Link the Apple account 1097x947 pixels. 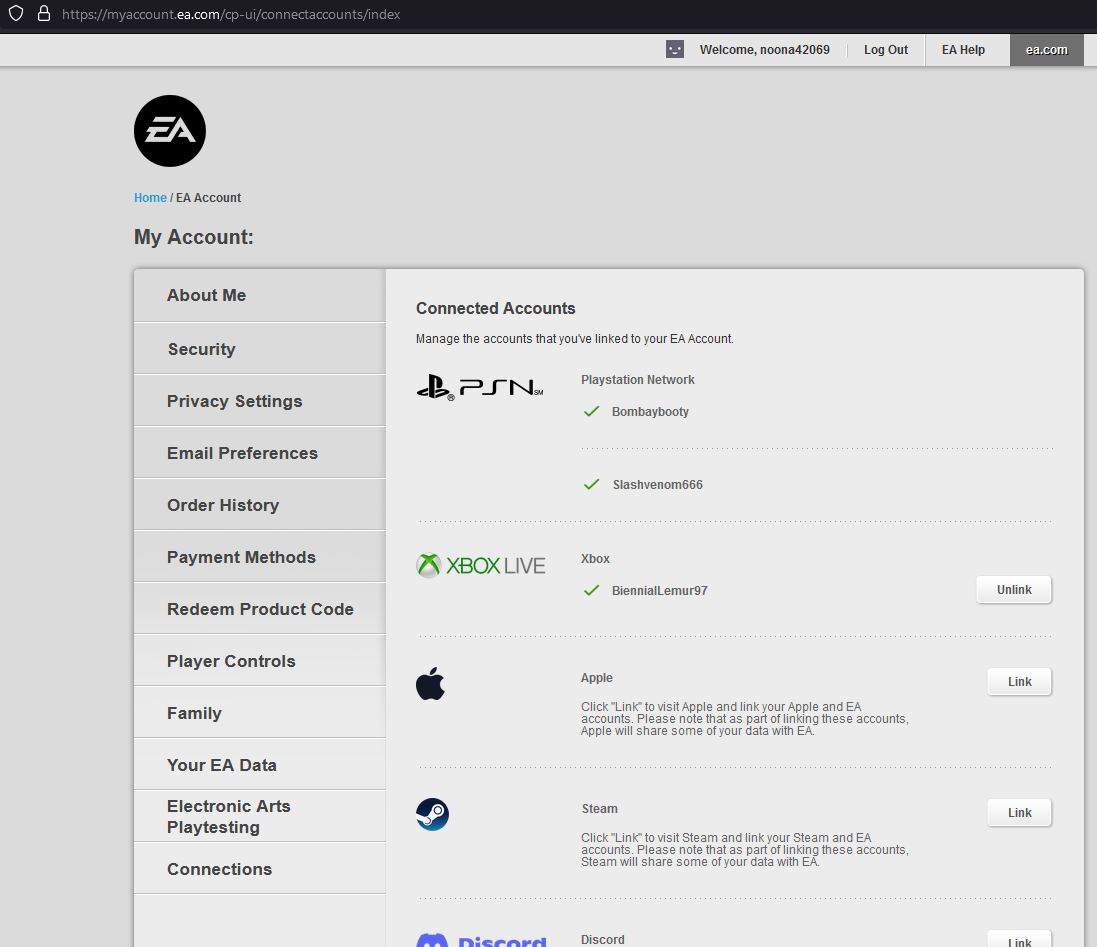click(1019, 681)
